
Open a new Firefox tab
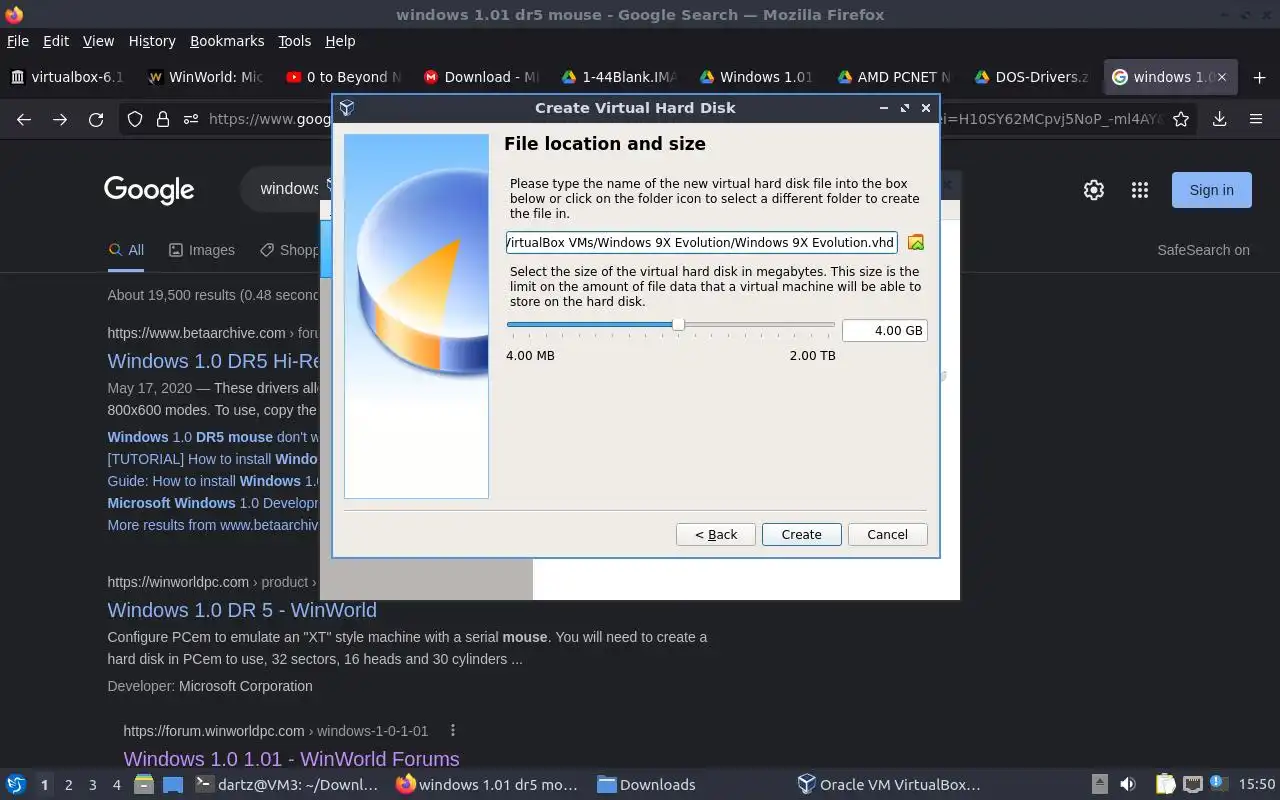(1259, 77)
